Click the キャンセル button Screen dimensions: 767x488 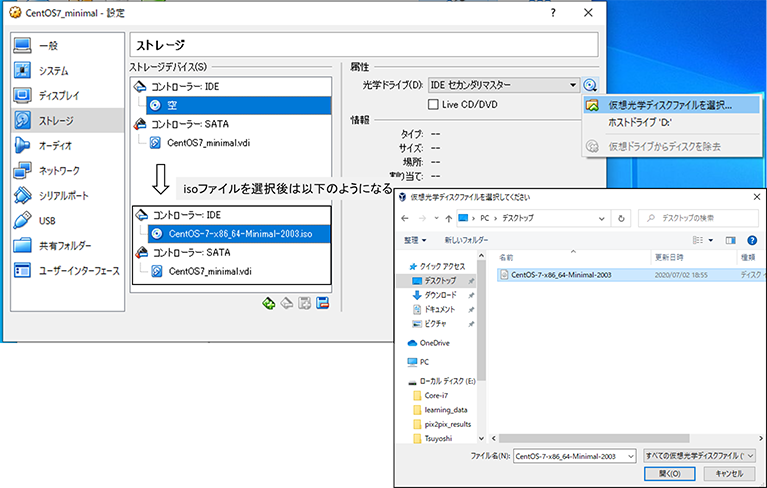click(x=728, y=474)
